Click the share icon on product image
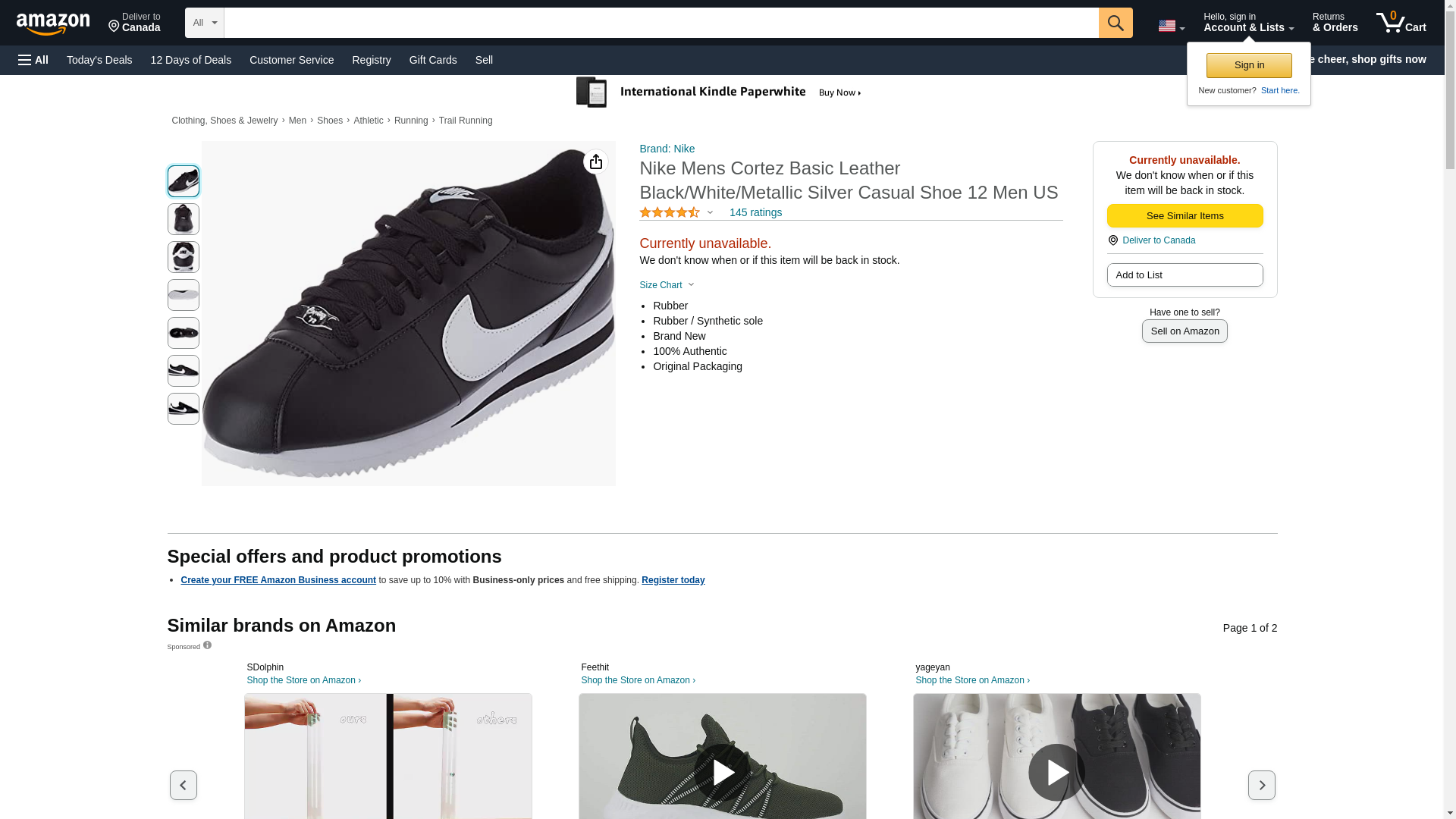 pyautogui.click(x=595, y=162)
